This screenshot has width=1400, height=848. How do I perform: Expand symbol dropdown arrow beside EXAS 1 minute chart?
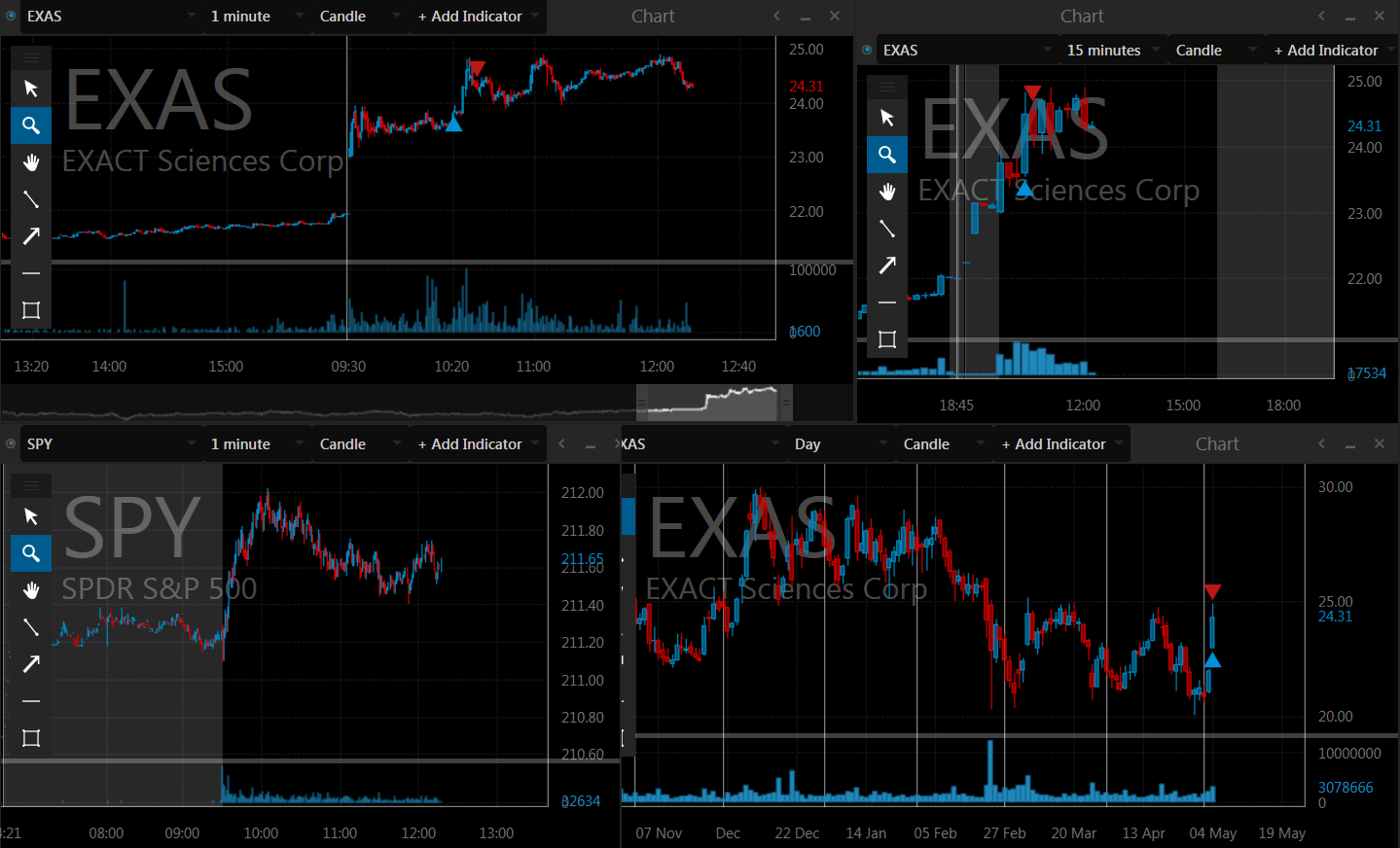pyautogui.click(x=191, y=16)
